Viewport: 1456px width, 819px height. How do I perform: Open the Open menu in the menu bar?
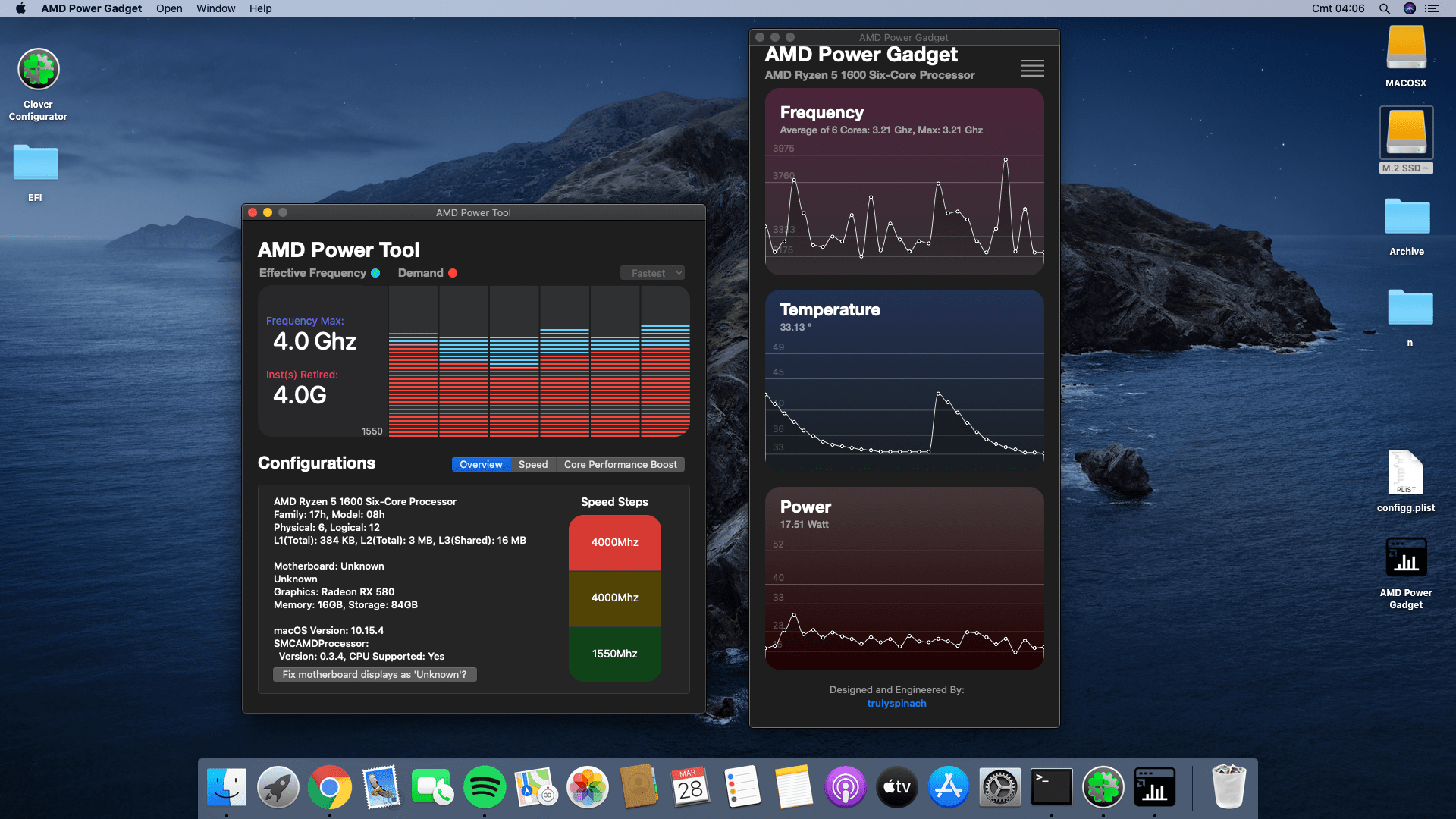tap(169, 8)
